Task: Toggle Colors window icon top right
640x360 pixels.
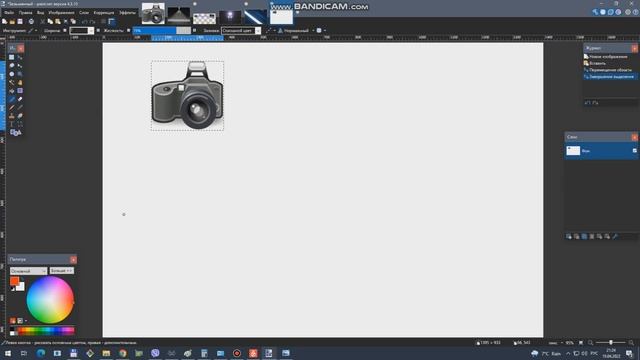Action: tap(618, 12)
